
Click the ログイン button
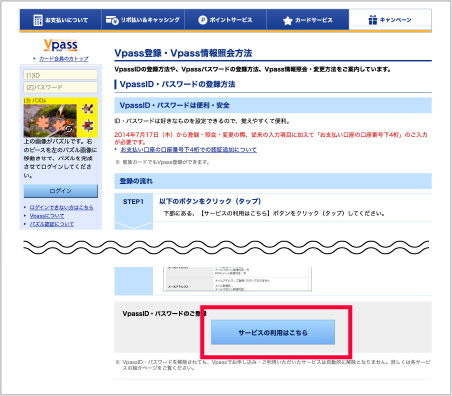(61, 191)
